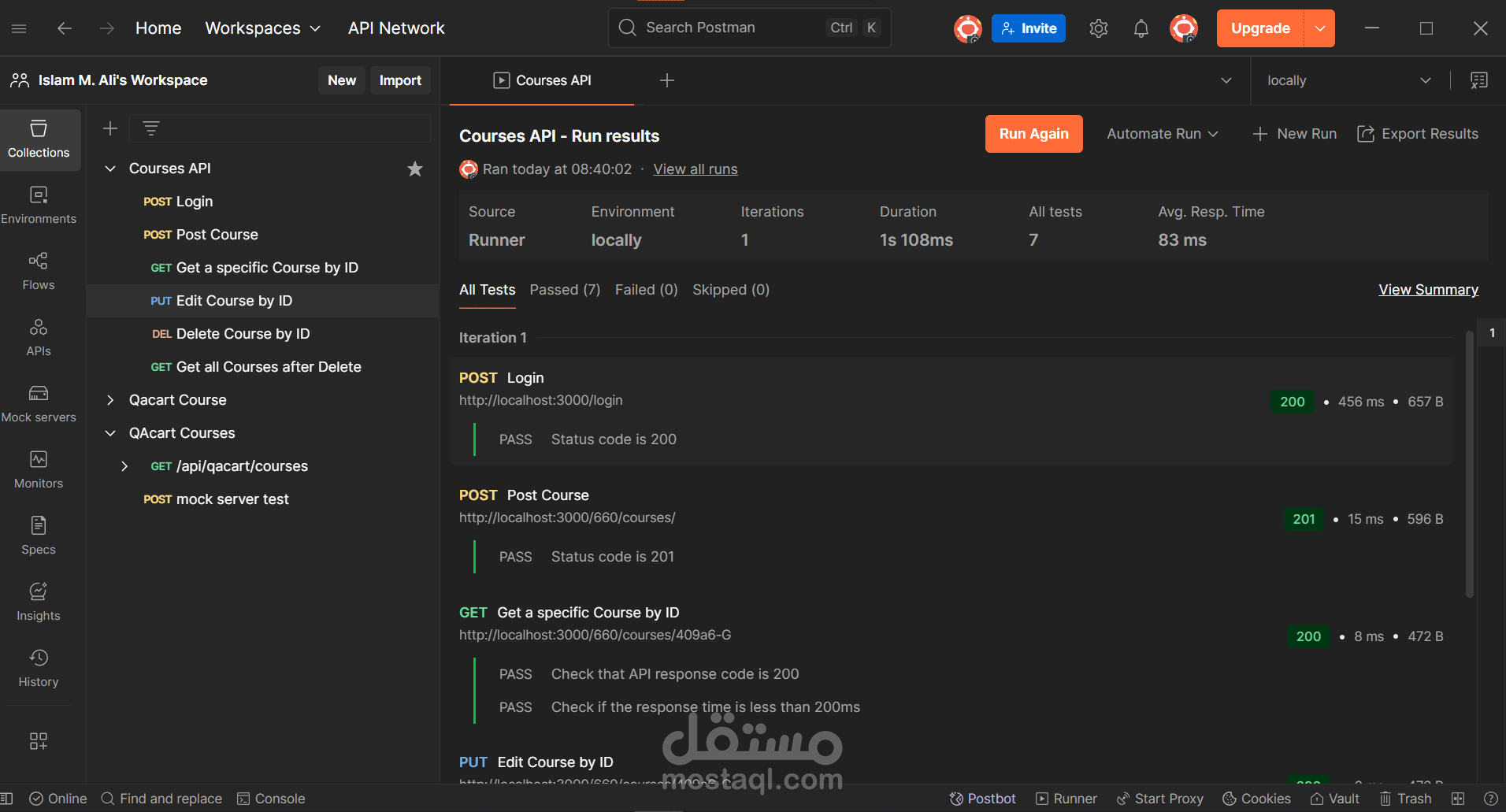The image size is (1506, 812).
Task: Open the Collections sidebar panel
Action: [39, 139]
